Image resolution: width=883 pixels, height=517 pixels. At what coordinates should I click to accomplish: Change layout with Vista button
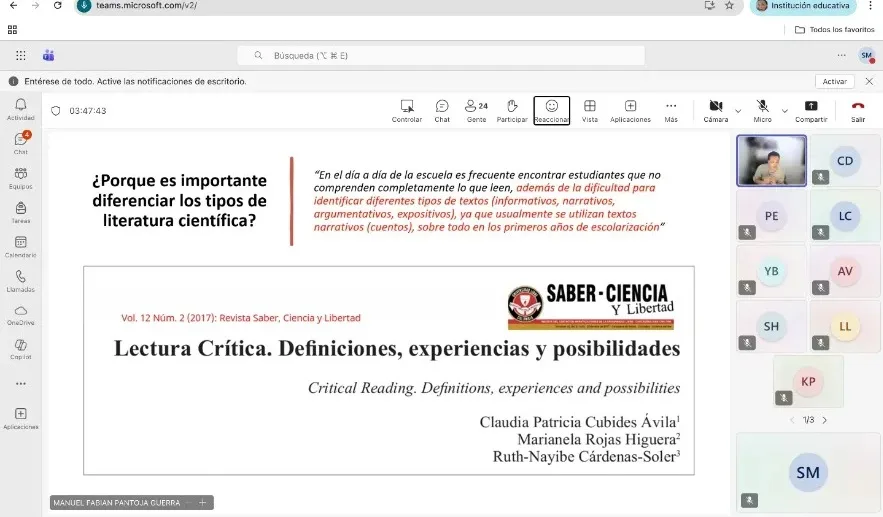click(590, 111)
